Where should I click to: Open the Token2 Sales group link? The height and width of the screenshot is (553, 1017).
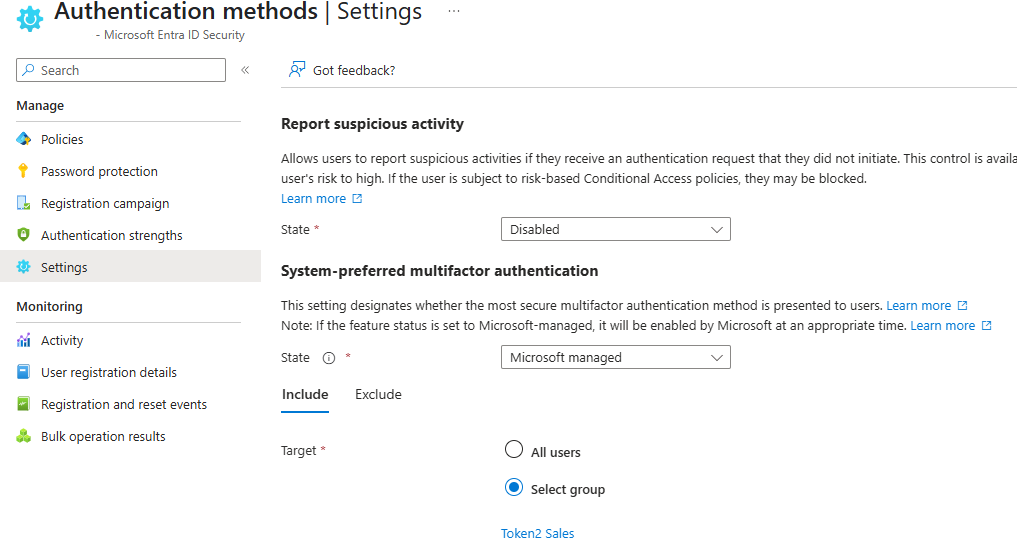coord(537,533)
